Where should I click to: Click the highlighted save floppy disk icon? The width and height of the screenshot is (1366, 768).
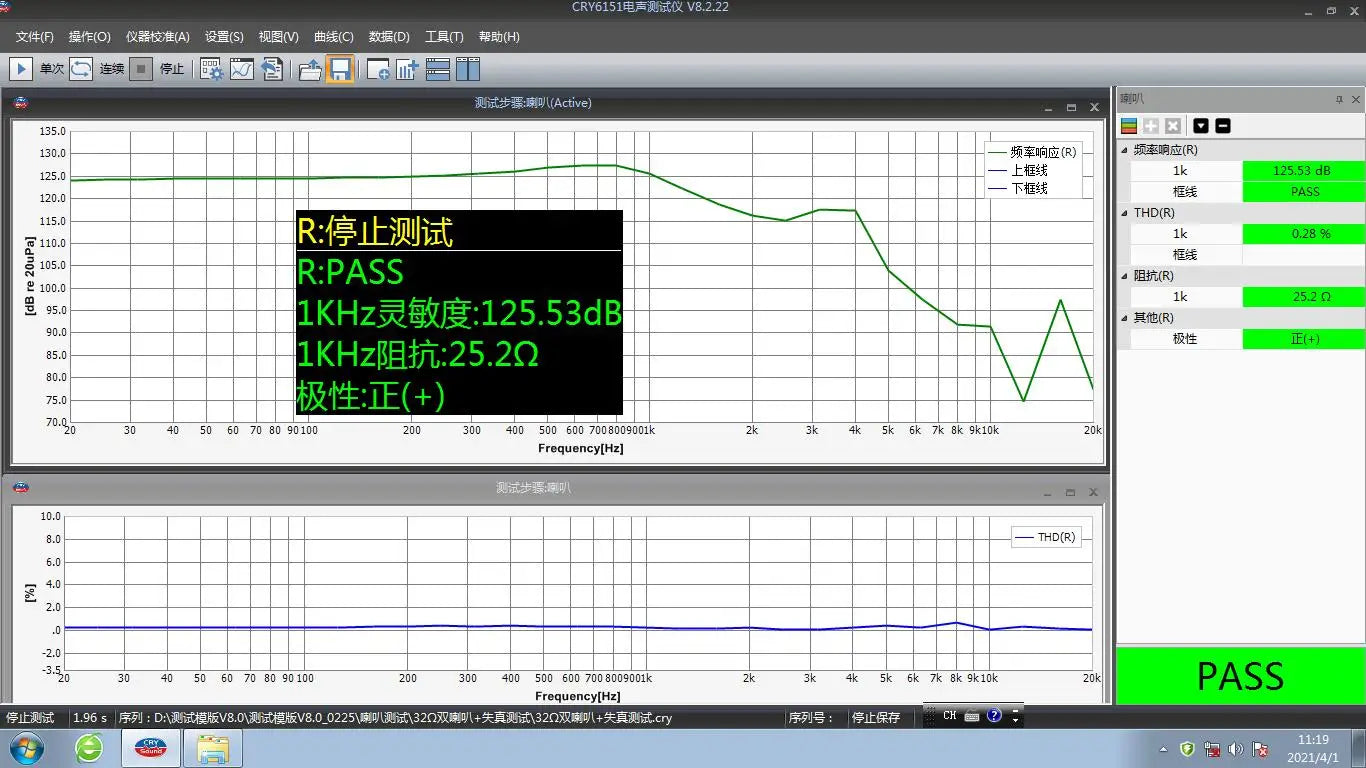point(340,69)
